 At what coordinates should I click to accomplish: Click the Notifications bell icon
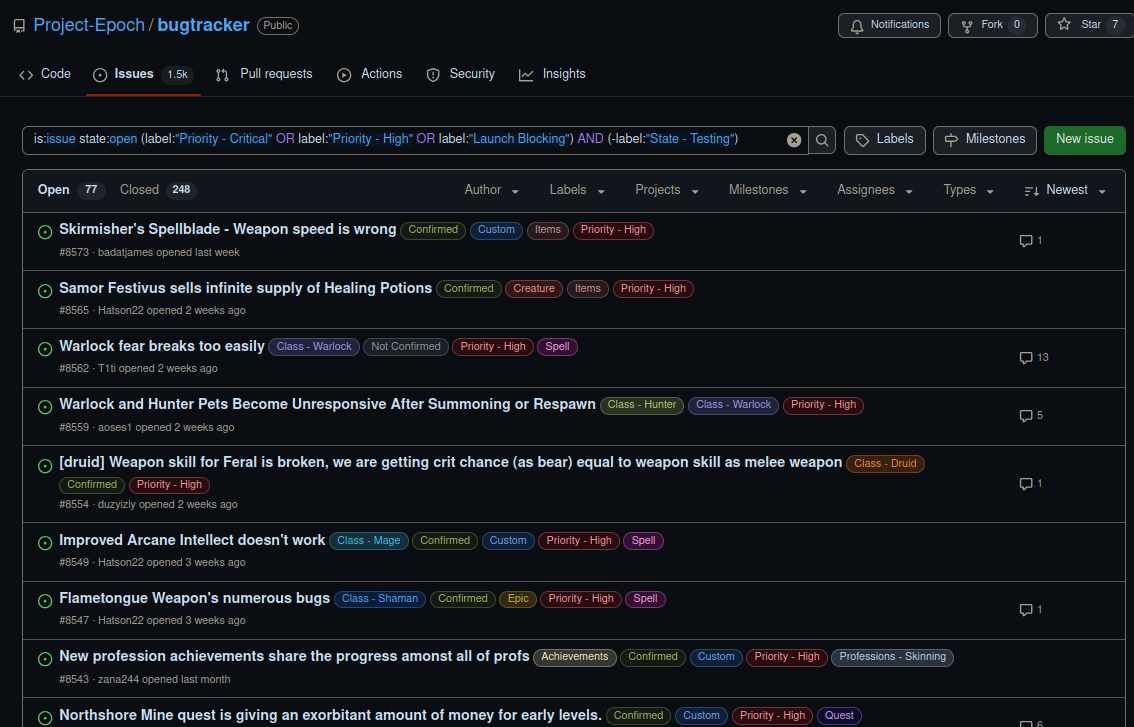[857, 26]
